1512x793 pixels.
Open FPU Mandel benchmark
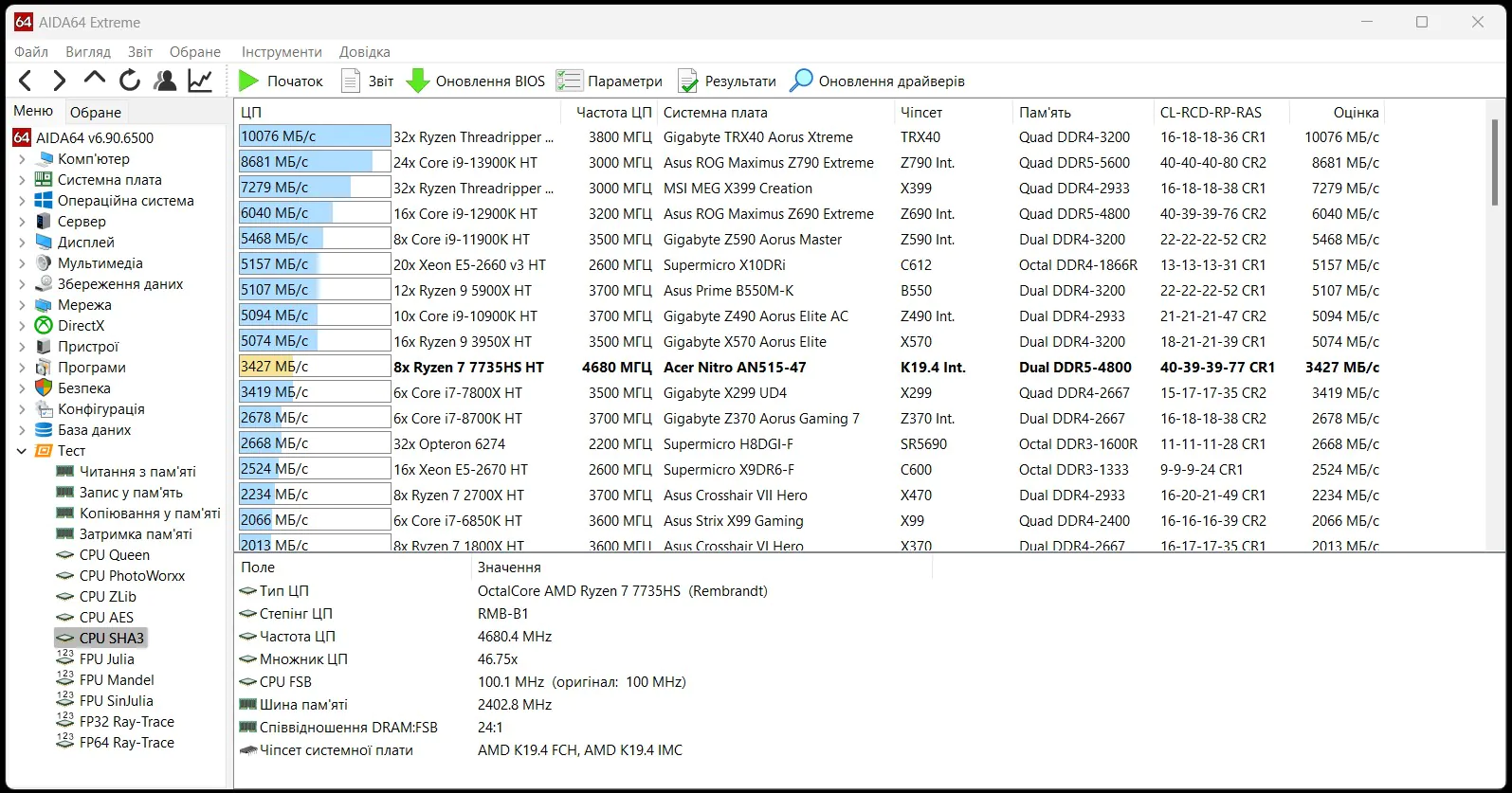click(x=105, y=680)
